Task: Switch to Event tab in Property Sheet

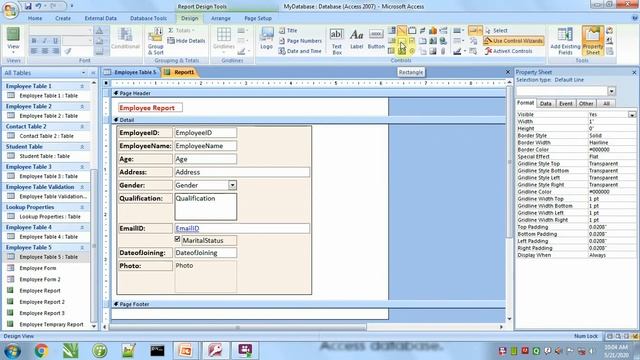Action: [566, 104]
